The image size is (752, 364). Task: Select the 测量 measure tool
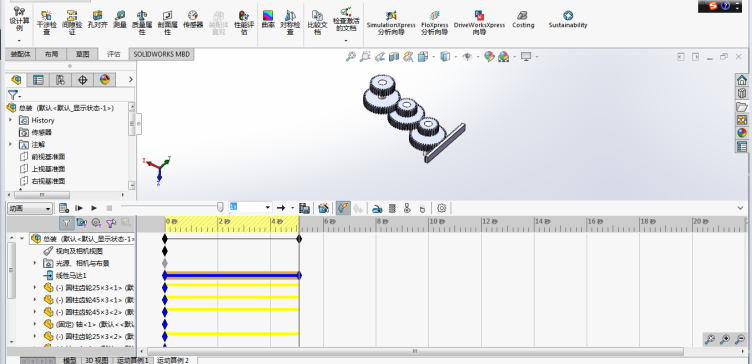tap(120, 19)
